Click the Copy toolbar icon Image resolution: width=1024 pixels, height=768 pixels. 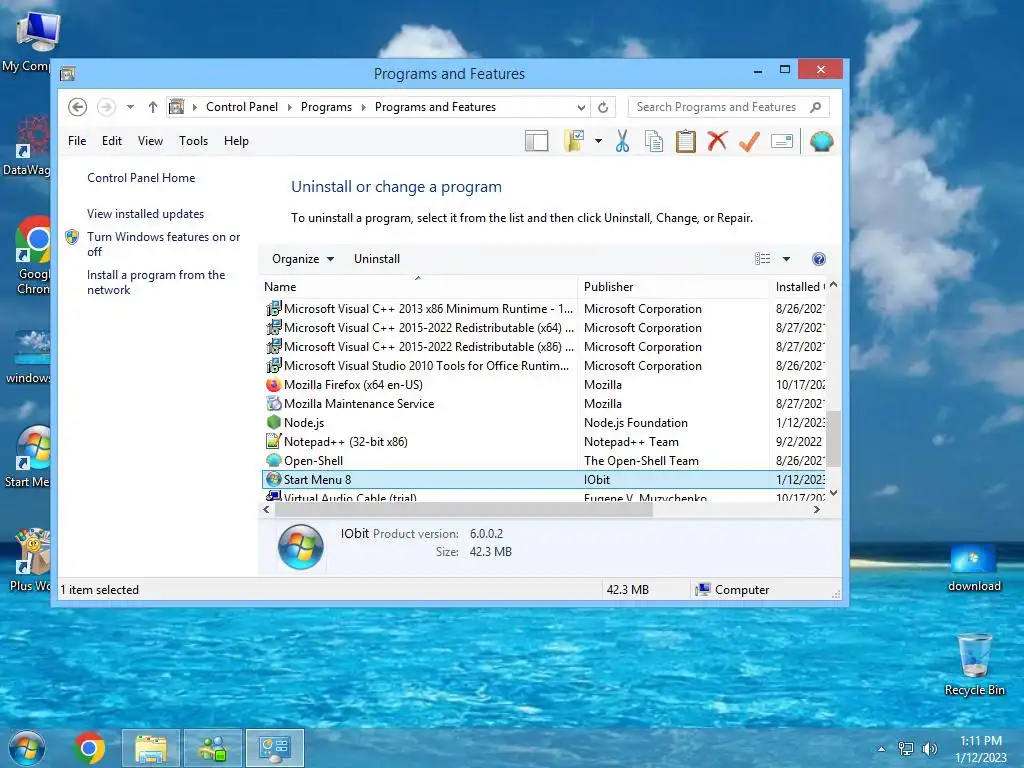point(654,141)
